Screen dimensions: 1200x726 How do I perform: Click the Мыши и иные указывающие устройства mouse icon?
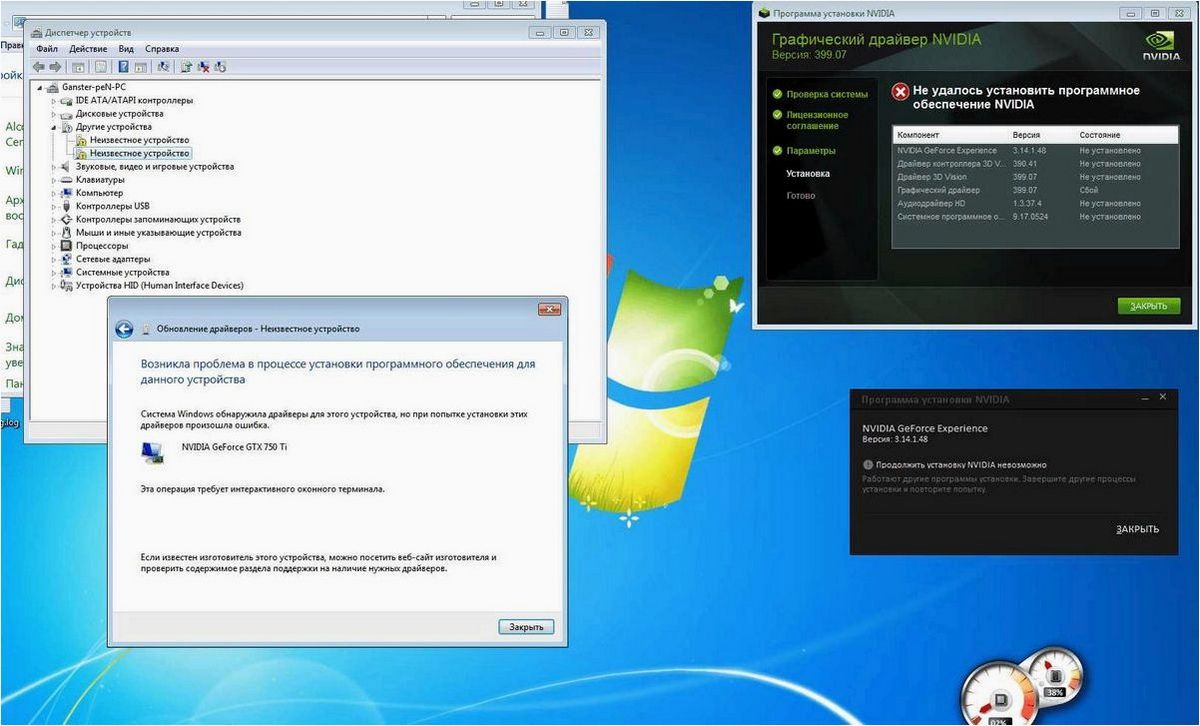coord(67,232)
